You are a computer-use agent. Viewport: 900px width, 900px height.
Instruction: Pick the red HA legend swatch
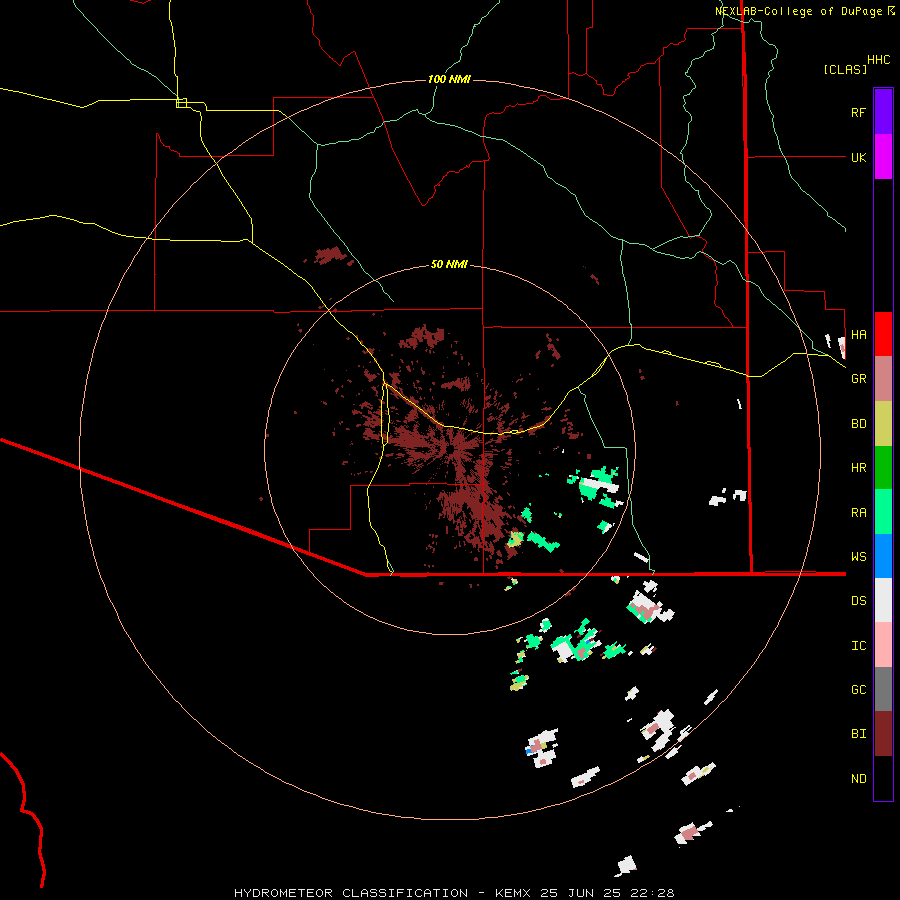pyautogui.click(x=883, y=334)
